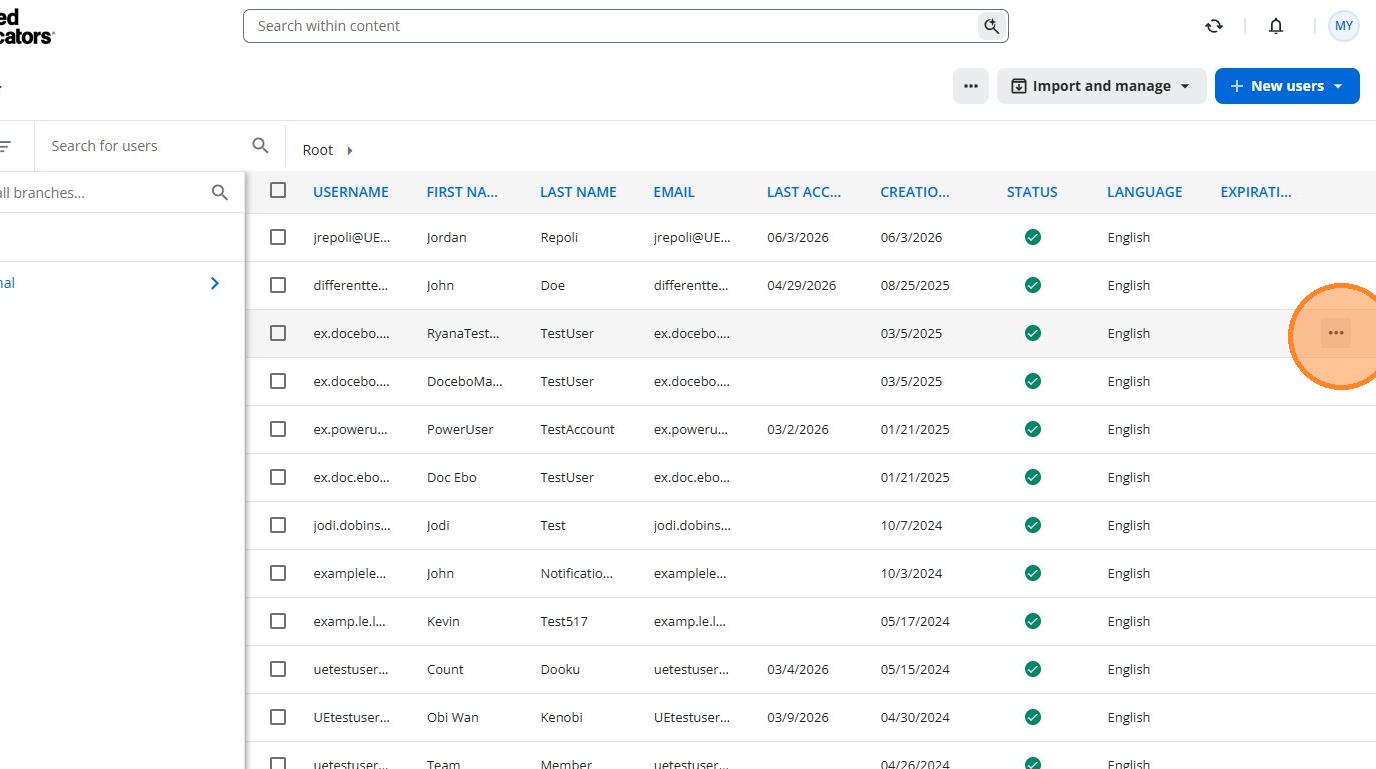Select Obi Wan Kenobi row checkbox
The height and width of the screenshot is (769, 1376).
pyautogui.click(x=278, y=717)
